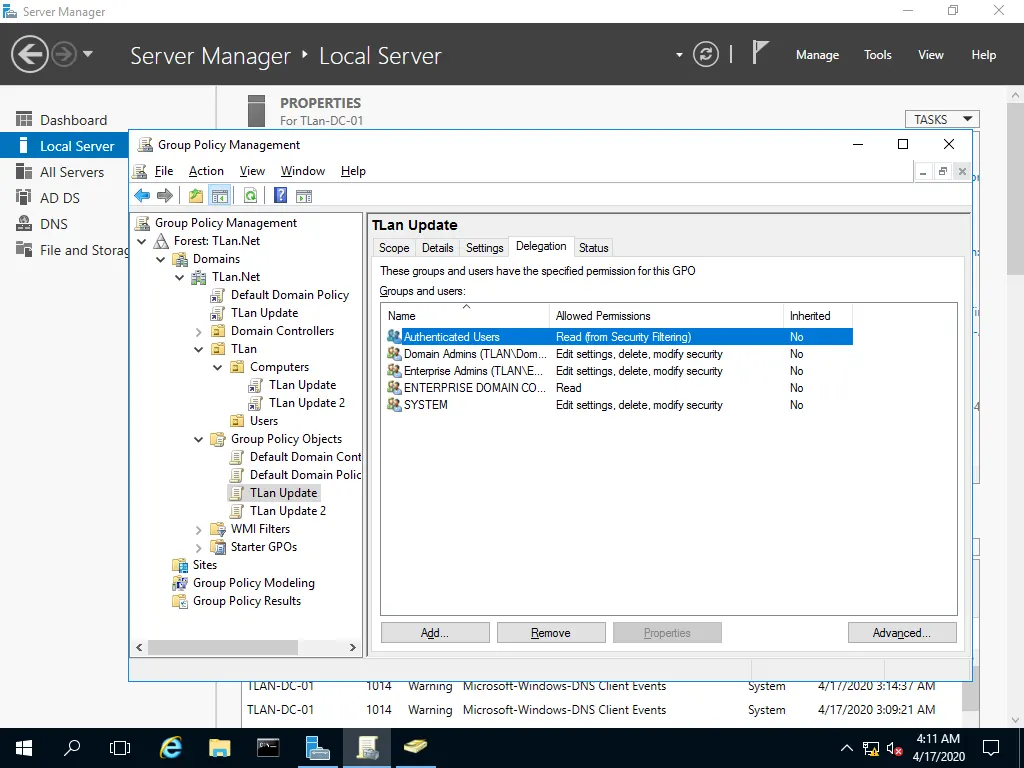Screen dimensions: 1024x768
Task: Click taskbar search magnifier icon
Action: click(72, 748)
